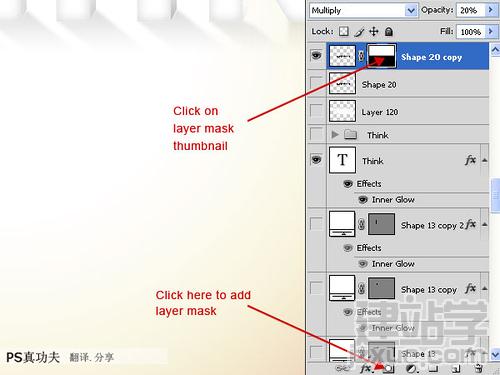500x375 pixels.
Task: Hide the Shape 20 copy layer
Action: tap(316, 55)
